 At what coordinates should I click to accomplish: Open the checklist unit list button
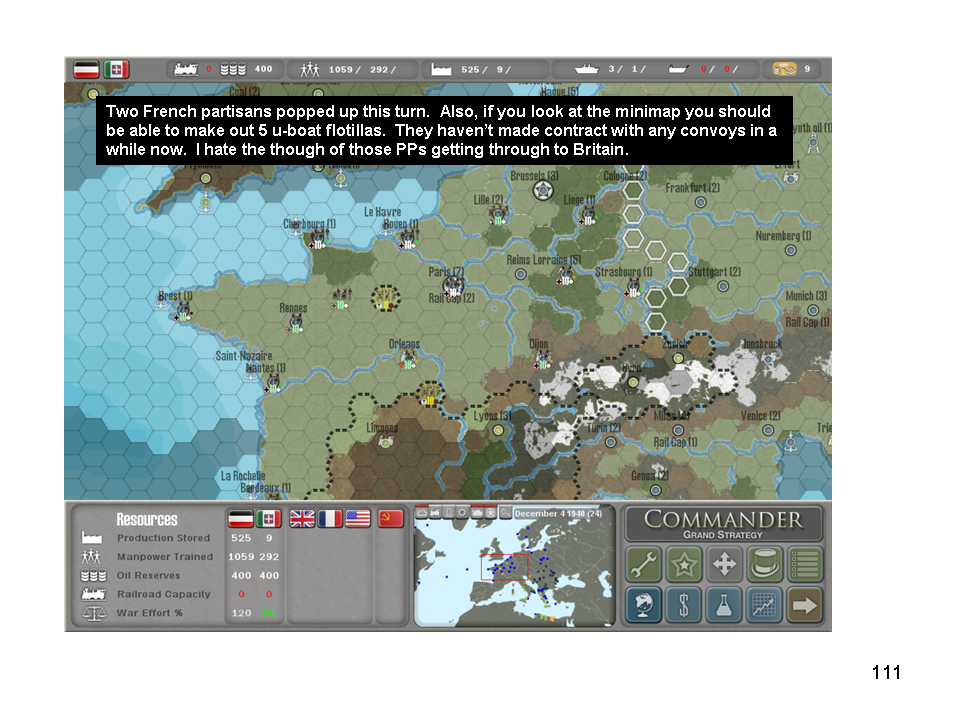[805, 565]
